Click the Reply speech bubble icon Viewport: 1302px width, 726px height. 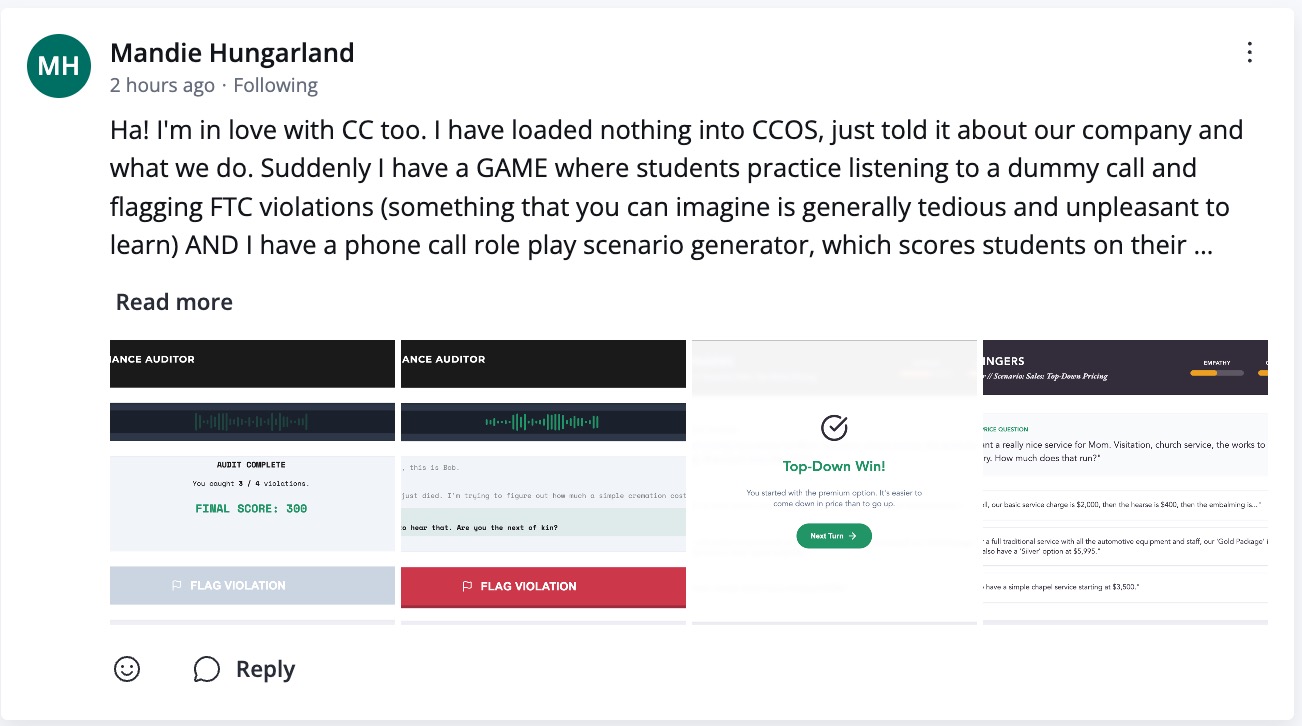(x=207, y=669)
